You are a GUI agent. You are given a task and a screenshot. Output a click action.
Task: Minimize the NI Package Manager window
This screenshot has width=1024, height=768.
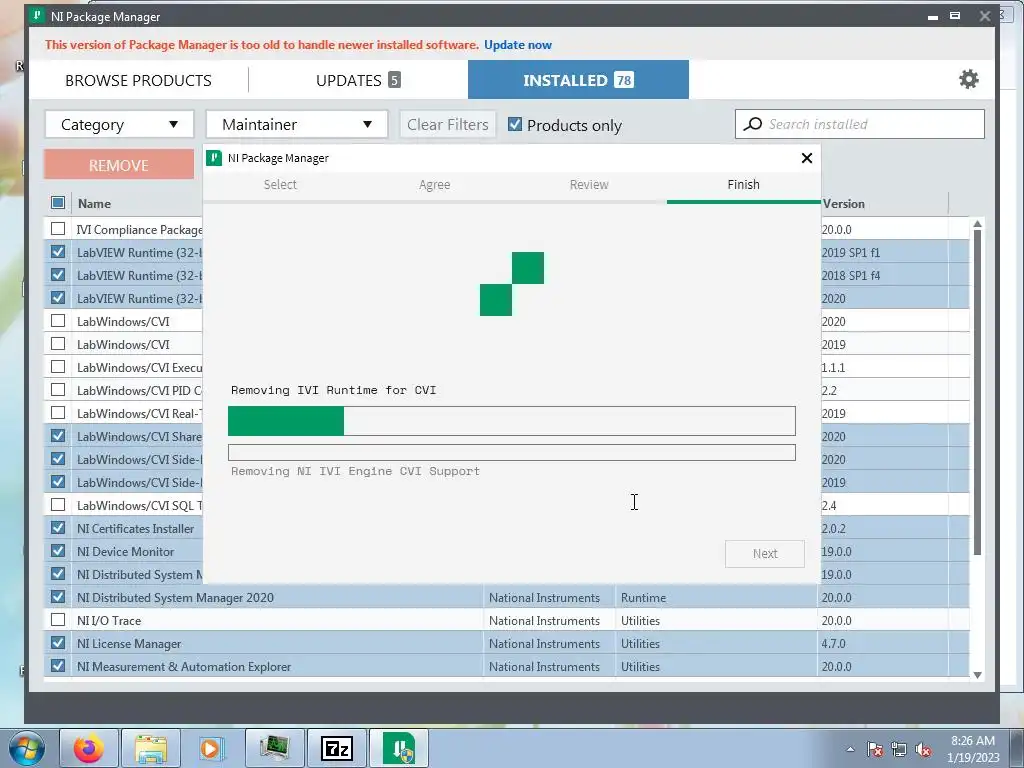tap(933, 16)
